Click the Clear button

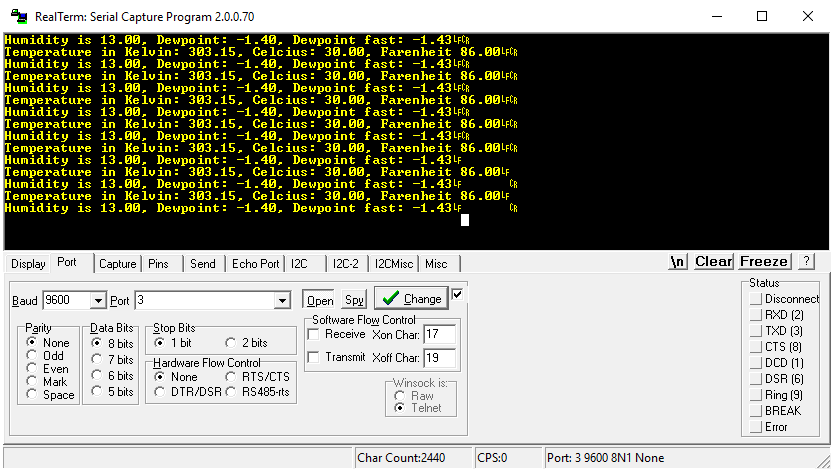click(x=713, y=262)
